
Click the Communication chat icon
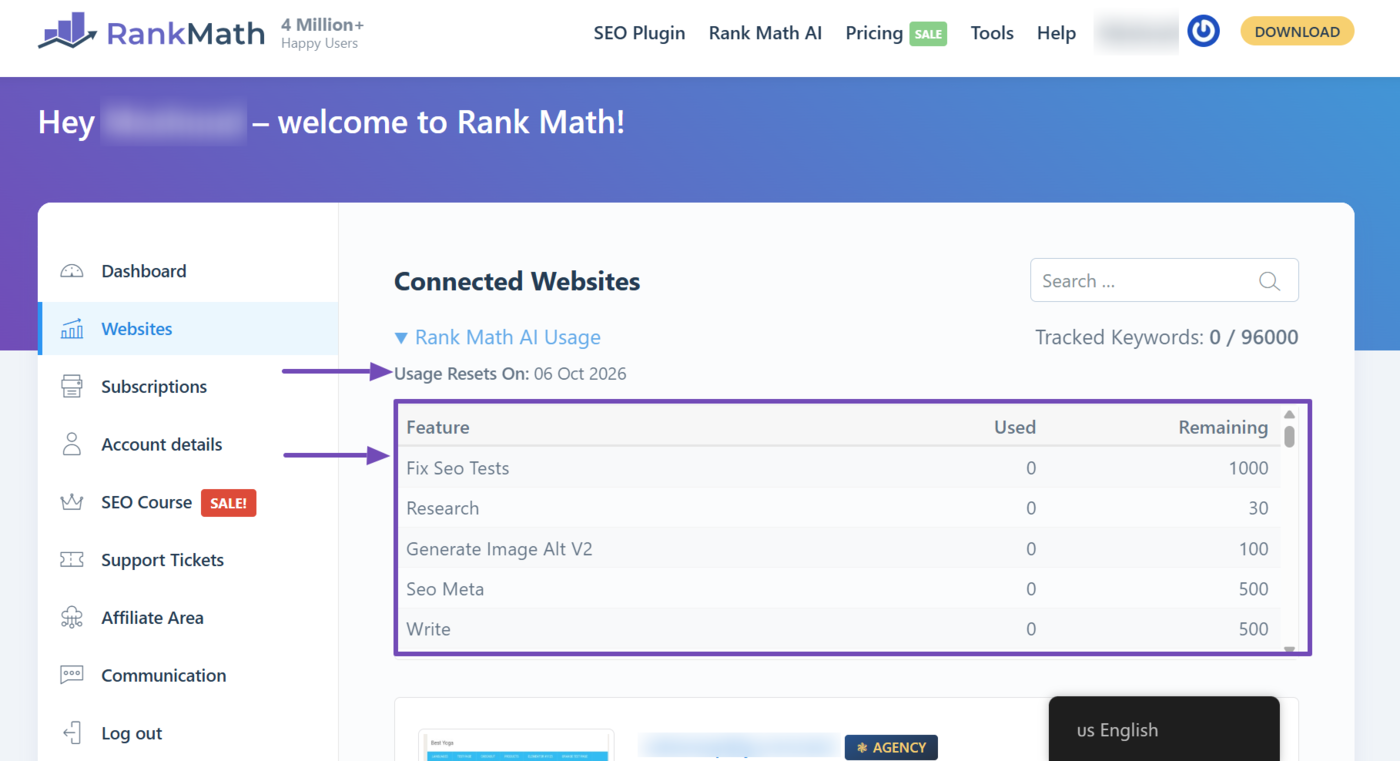(72, 675)
